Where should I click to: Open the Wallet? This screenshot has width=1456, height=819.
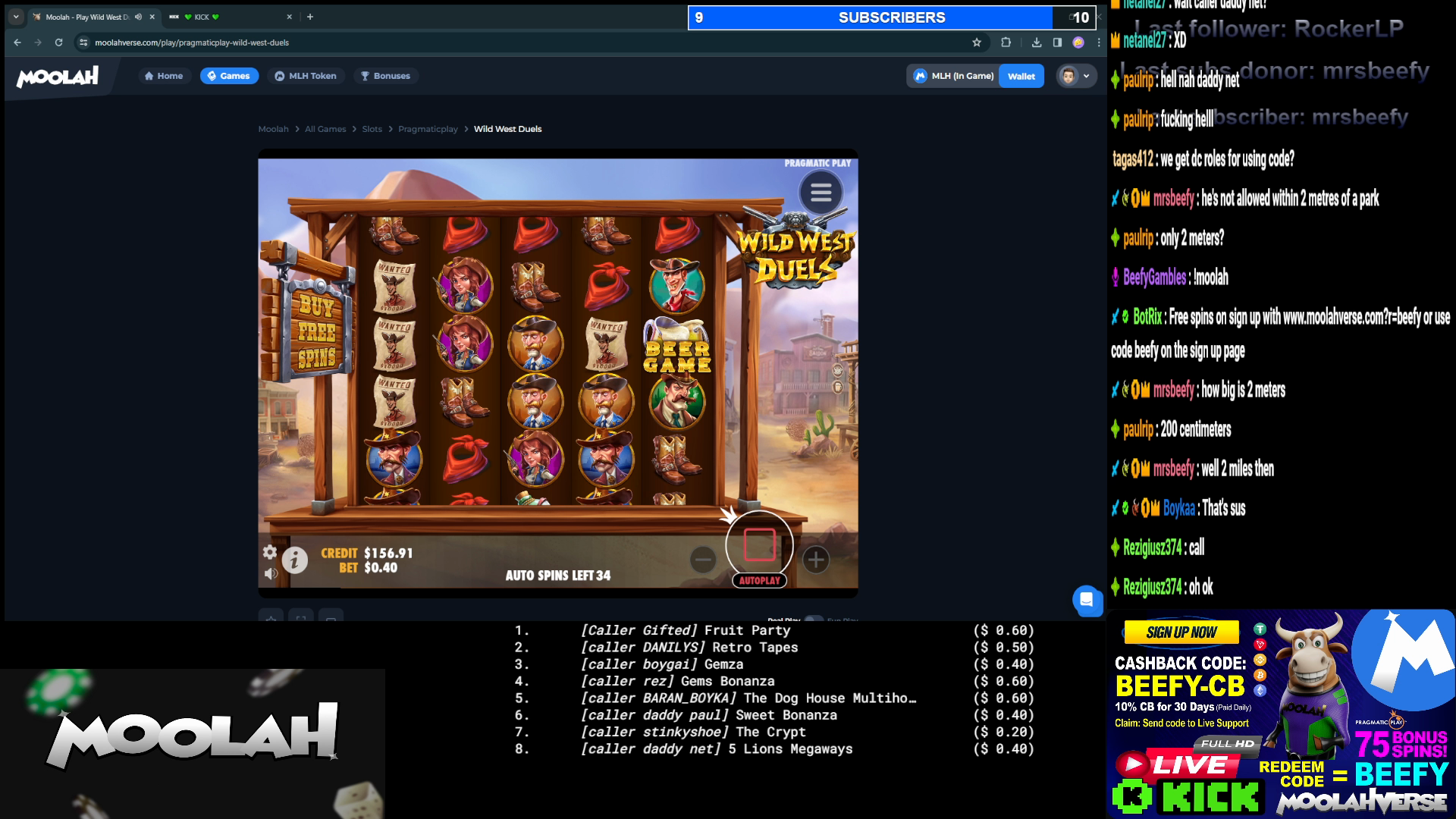[x=1021, y=76]
